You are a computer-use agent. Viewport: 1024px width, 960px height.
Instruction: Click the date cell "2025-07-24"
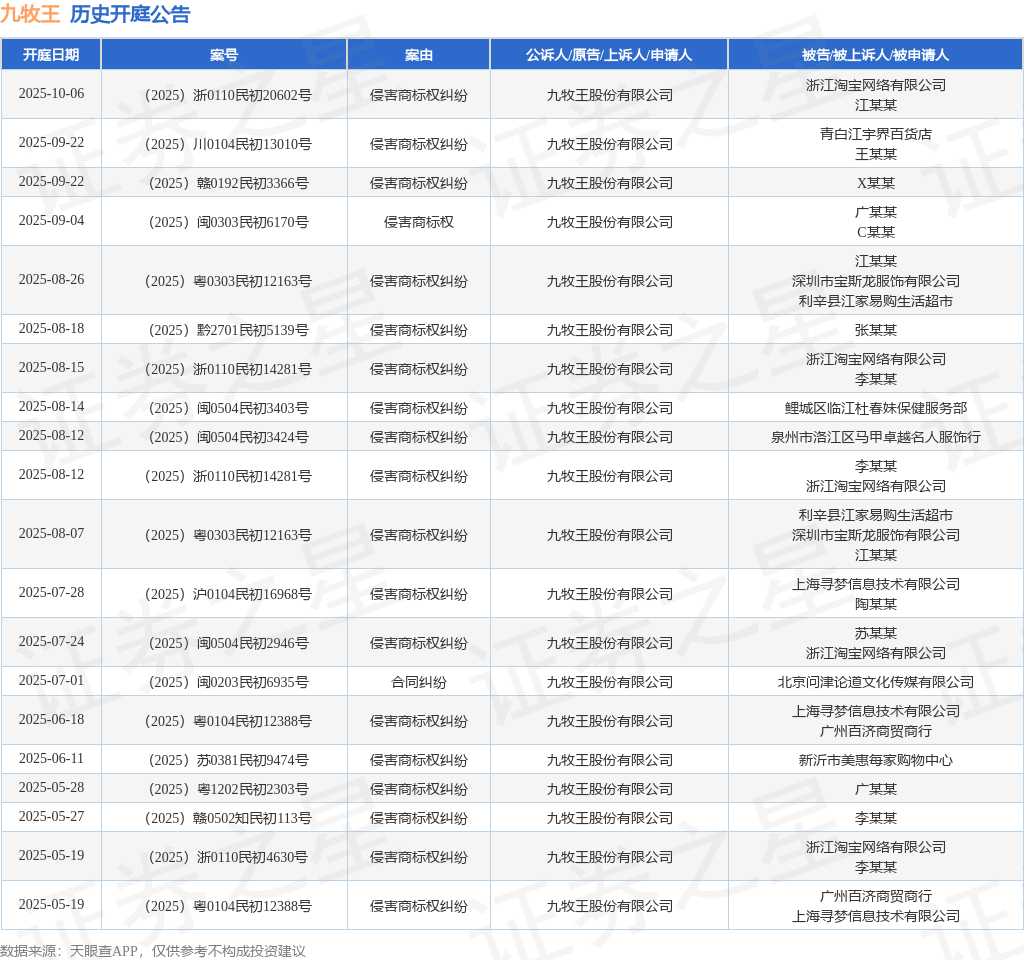click(x=51, y=641)
